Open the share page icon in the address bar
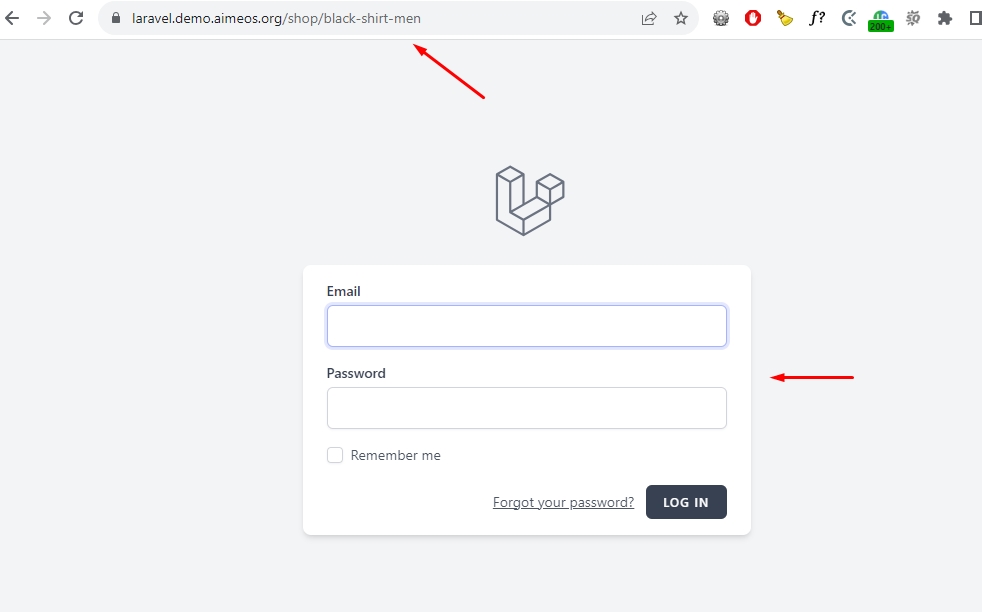Screen dimensions: 982x612 click(649, 19)
